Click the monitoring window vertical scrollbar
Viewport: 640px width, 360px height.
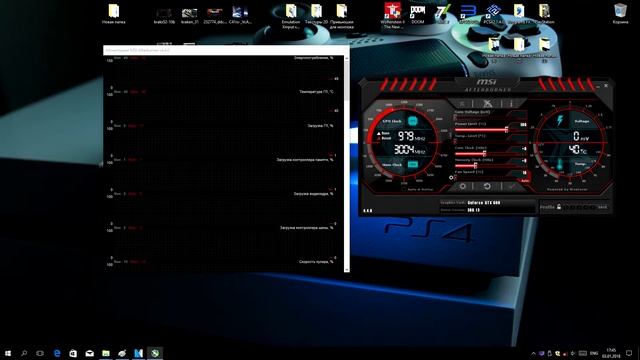pyautogui.click(x=347, y=163)
